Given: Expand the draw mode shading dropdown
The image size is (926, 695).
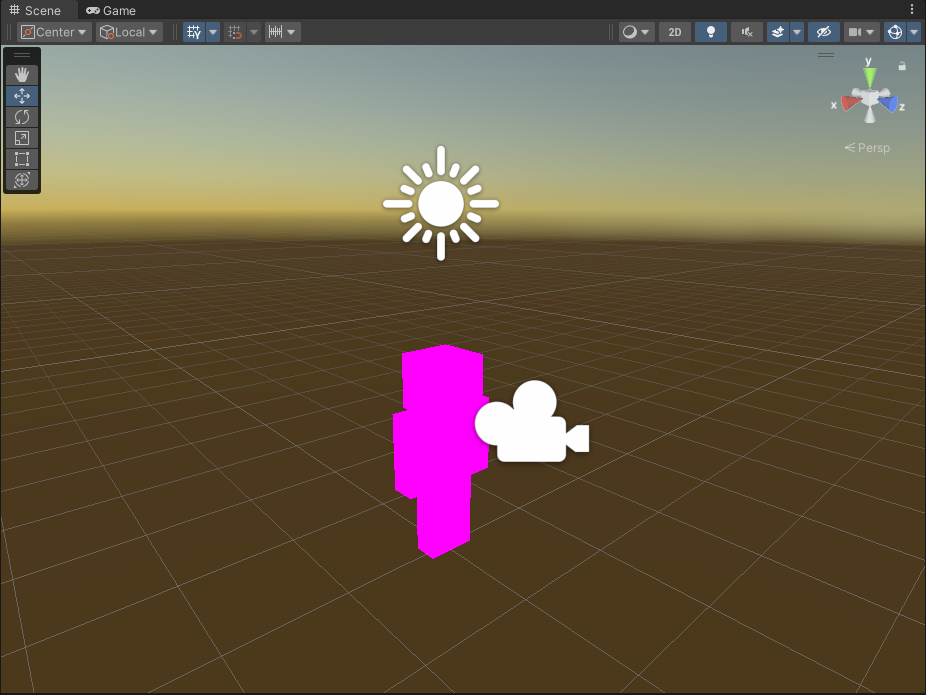Looking at the screenshot, I should 636,32.
